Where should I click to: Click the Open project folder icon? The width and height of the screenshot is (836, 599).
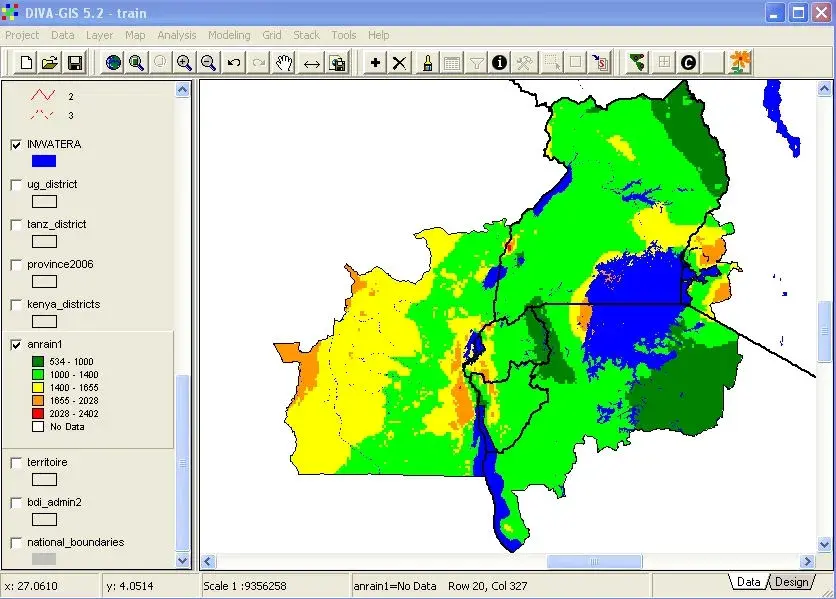50,63
